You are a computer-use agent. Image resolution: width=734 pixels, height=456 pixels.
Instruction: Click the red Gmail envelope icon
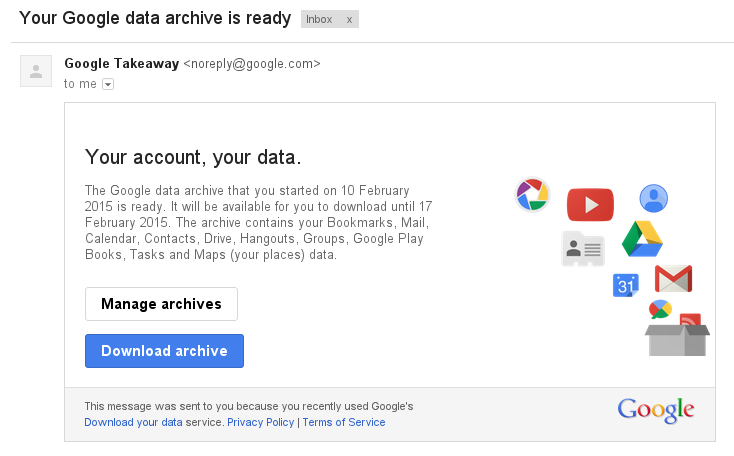click(x=673, y=279)
